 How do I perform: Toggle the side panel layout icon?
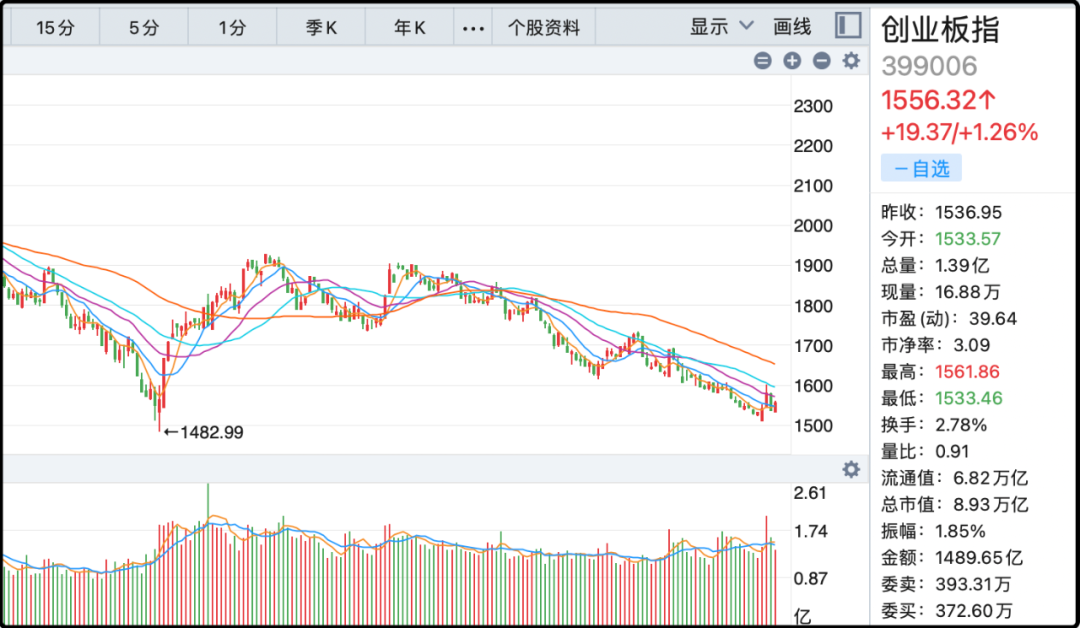click(x=848, y=27)
